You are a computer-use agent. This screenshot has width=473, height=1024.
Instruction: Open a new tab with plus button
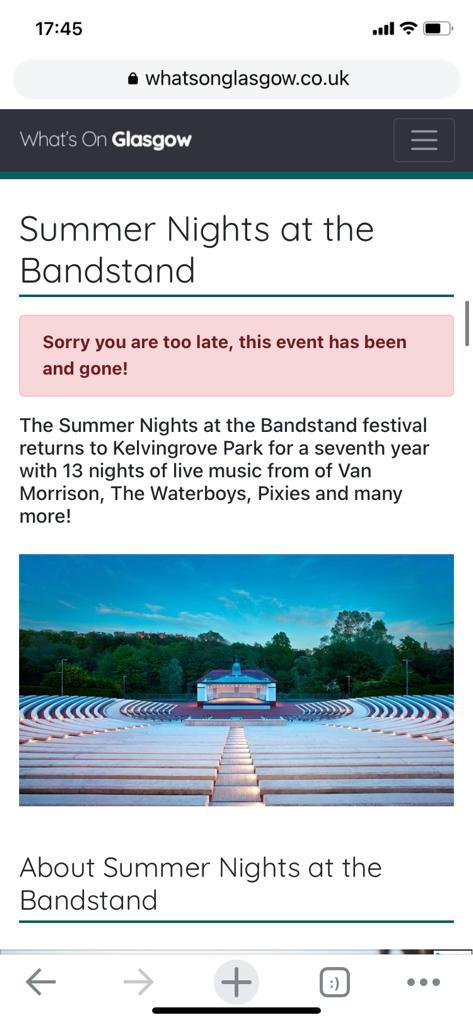click(236, 981)
